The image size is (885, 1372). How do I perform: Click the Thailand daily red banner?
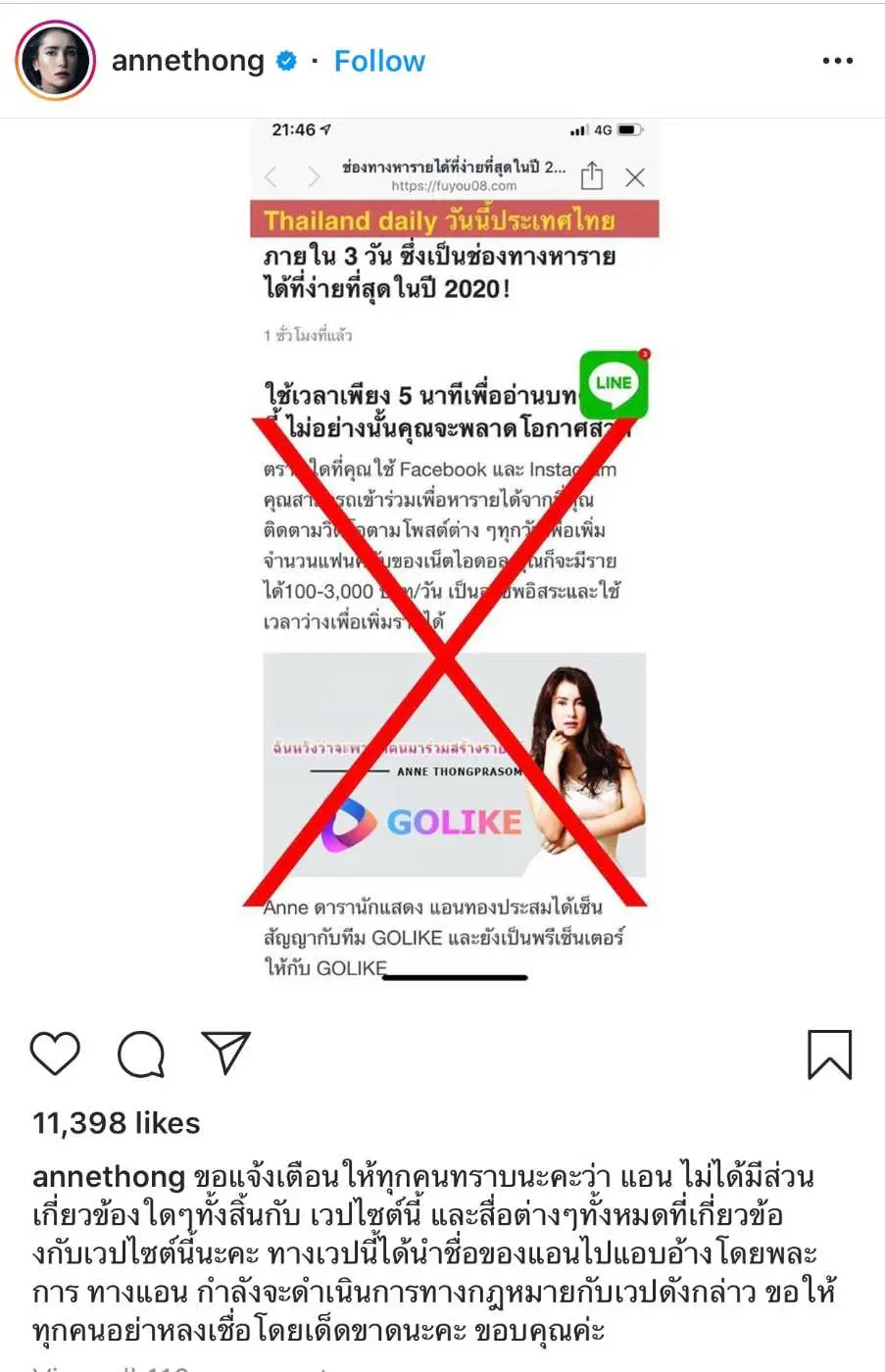(455, 220)
